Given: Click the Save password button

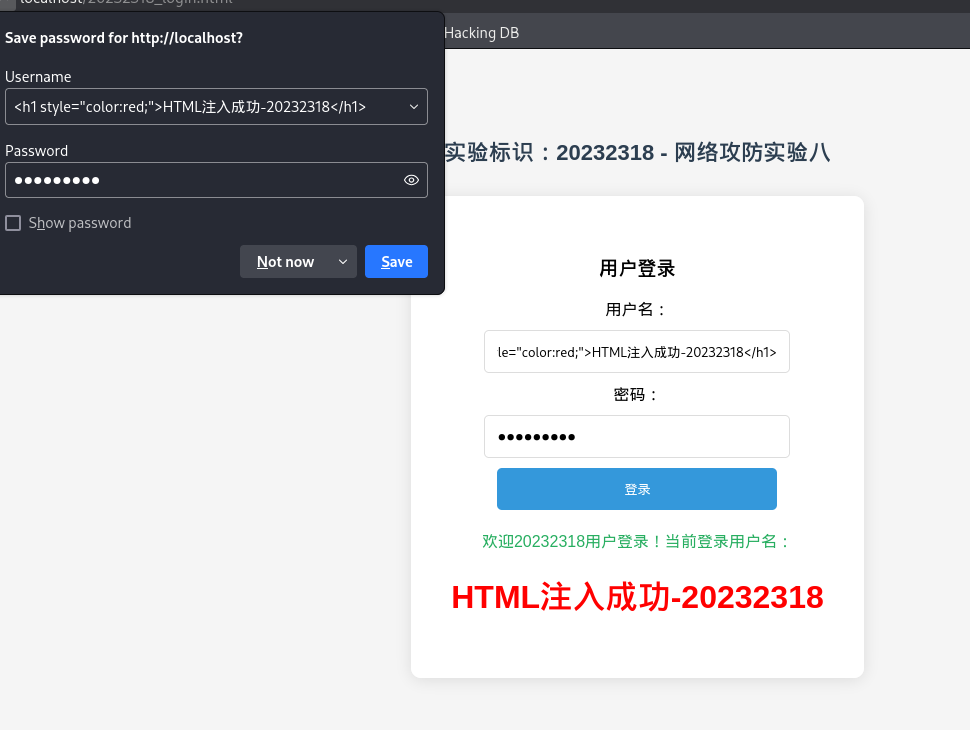Looking at the screenshot, I should (x=397, y=262).
